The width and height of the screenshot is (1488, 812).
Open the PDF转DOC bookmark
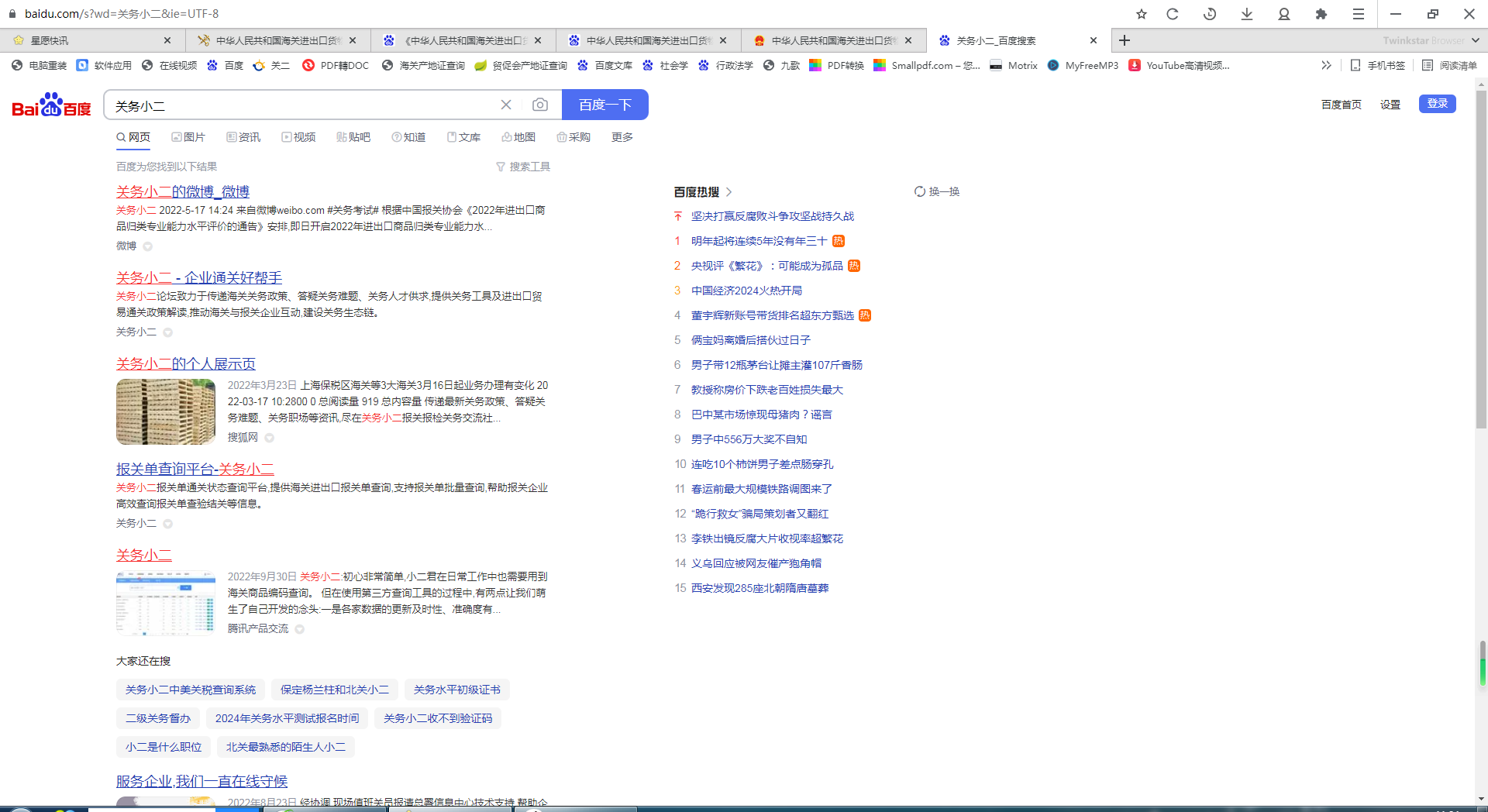point(336,65)
